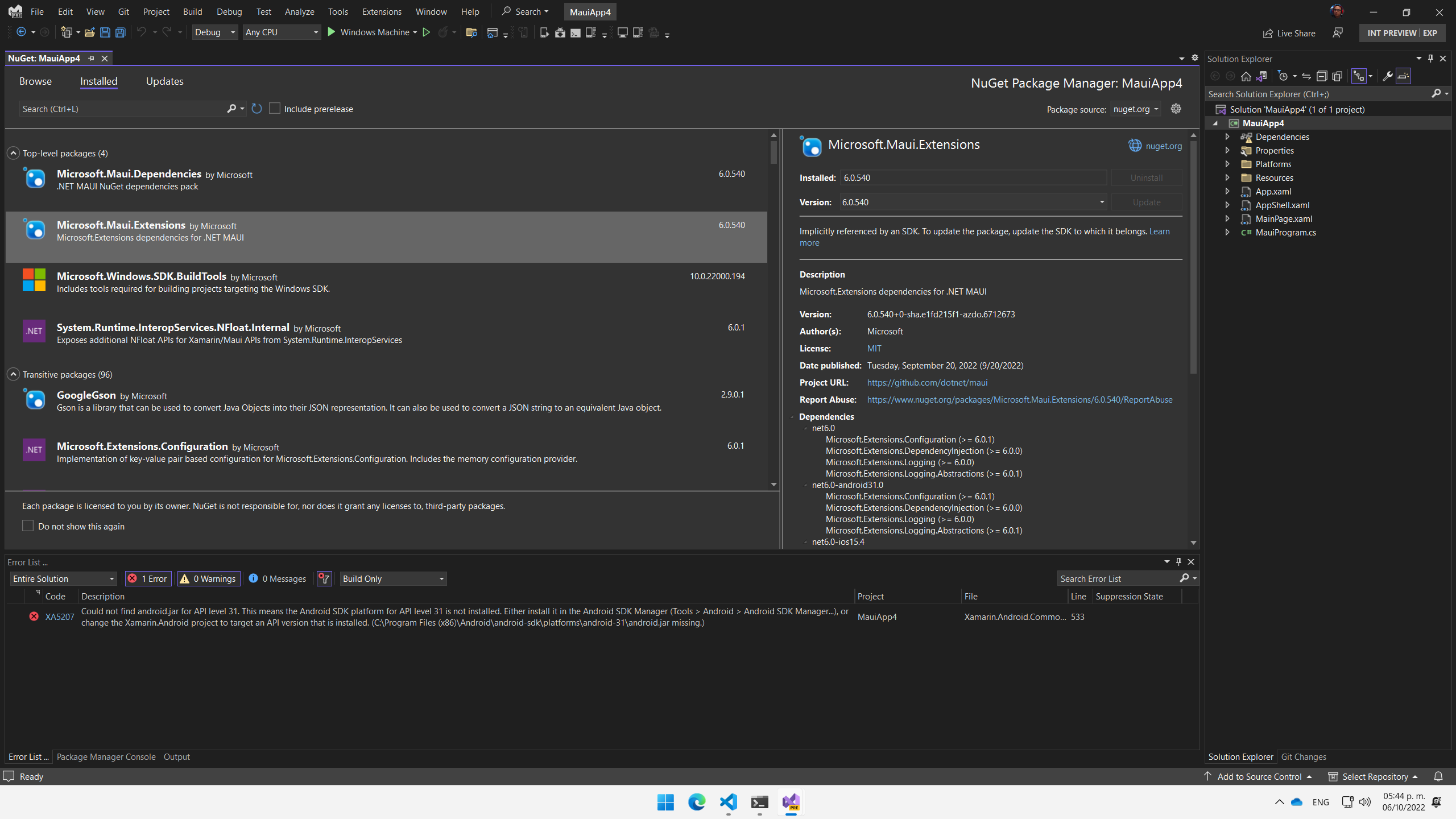Open package source settings gear
The image size is (1456, 819).
pos(1176,109)
